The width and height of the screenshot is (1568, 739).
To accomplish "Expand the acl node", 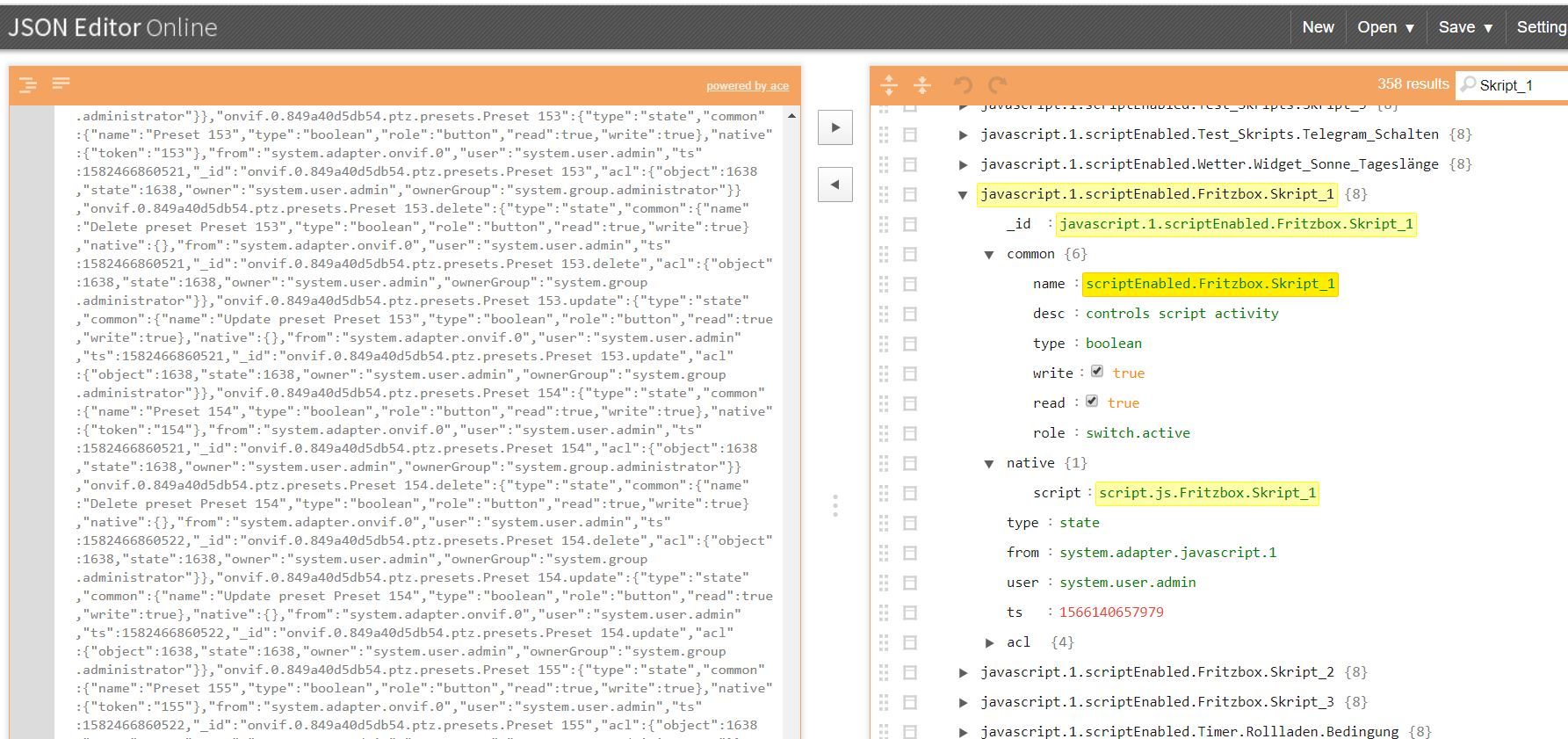I will (989, 643).
